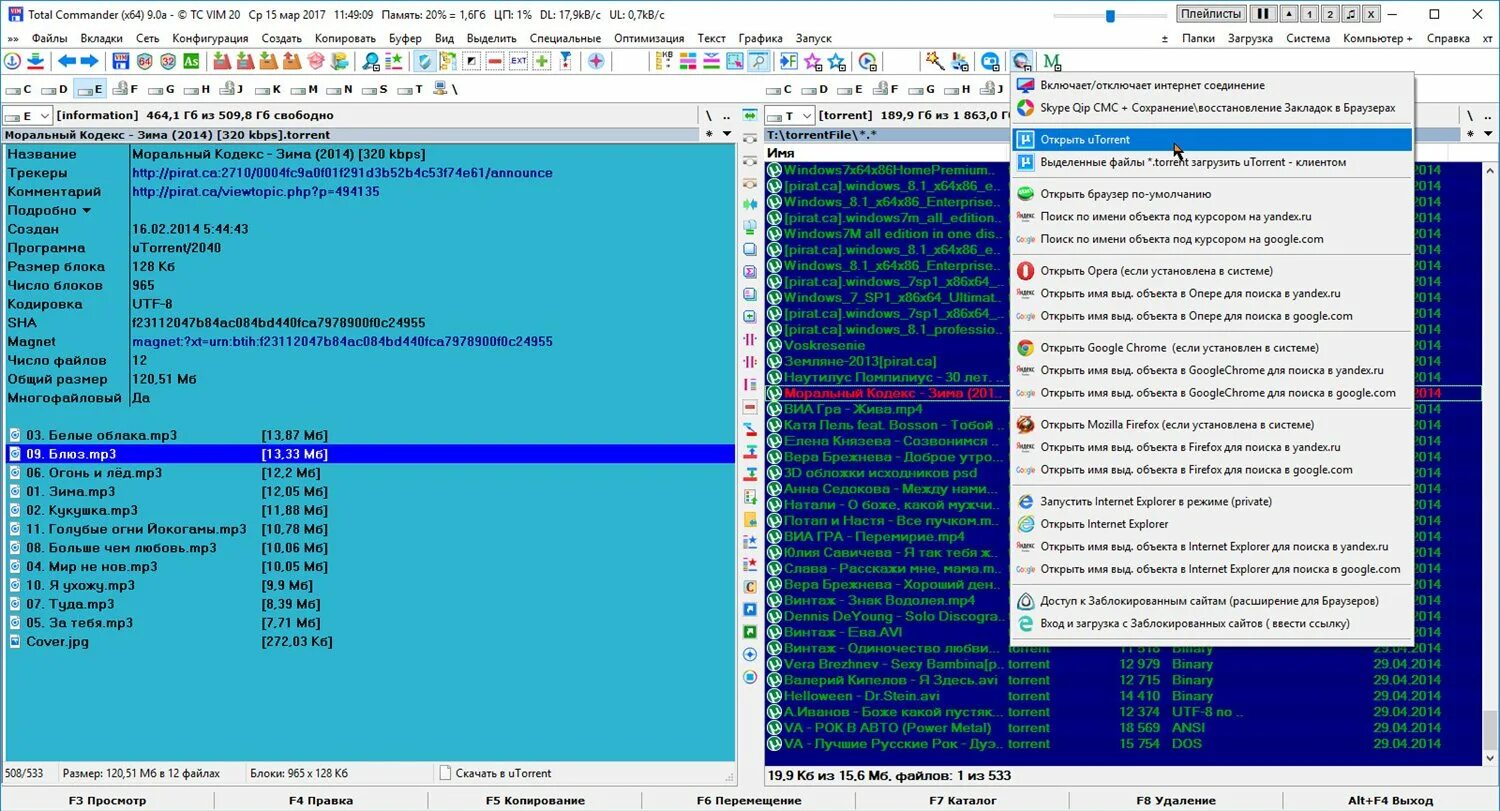Click the 32 shield toolbar icon
The width and height of the screenshot is (1500, 811).
coord(168,61)
